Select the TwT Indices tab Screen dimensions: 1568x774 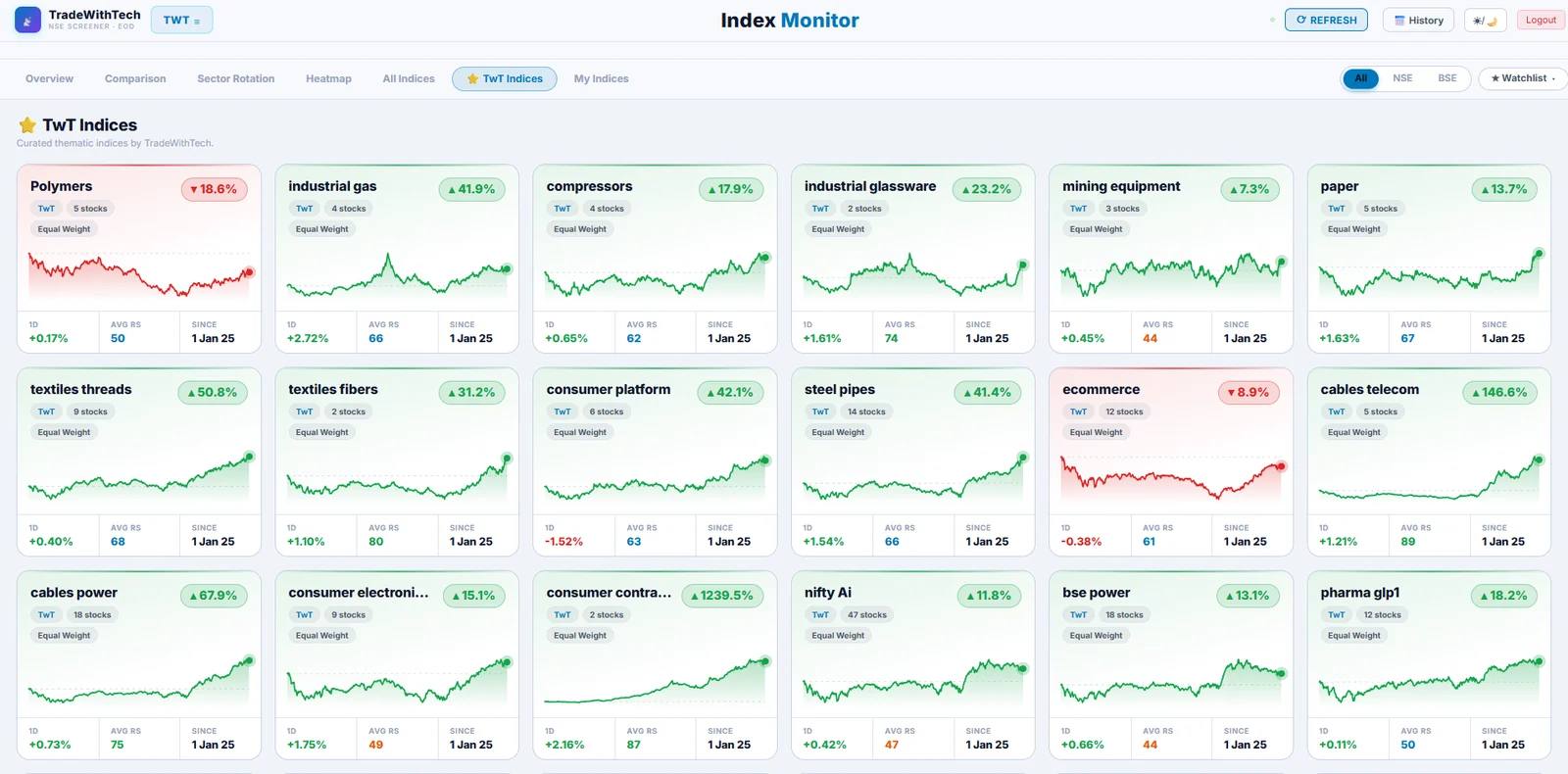(505, 78)
